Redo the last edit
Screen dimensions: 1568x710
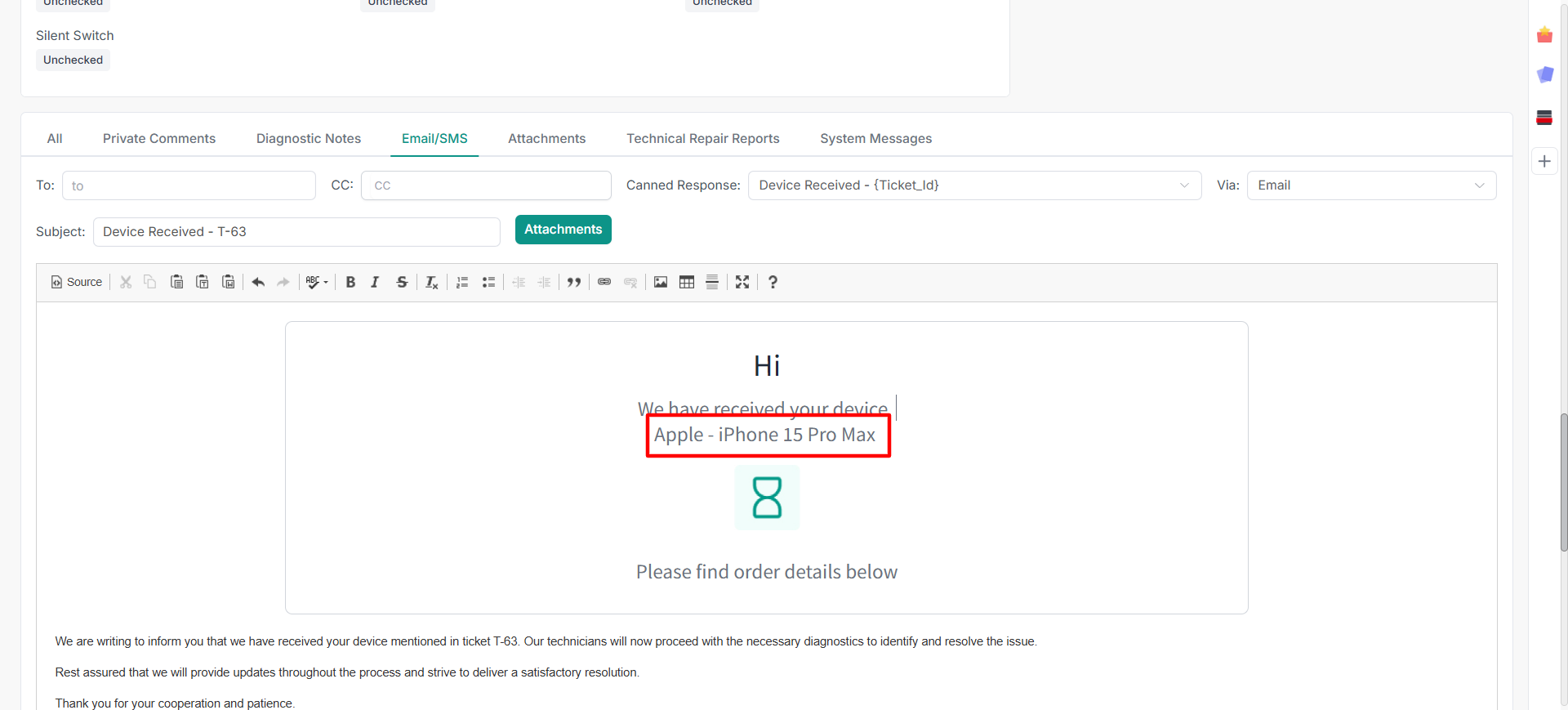283,282
